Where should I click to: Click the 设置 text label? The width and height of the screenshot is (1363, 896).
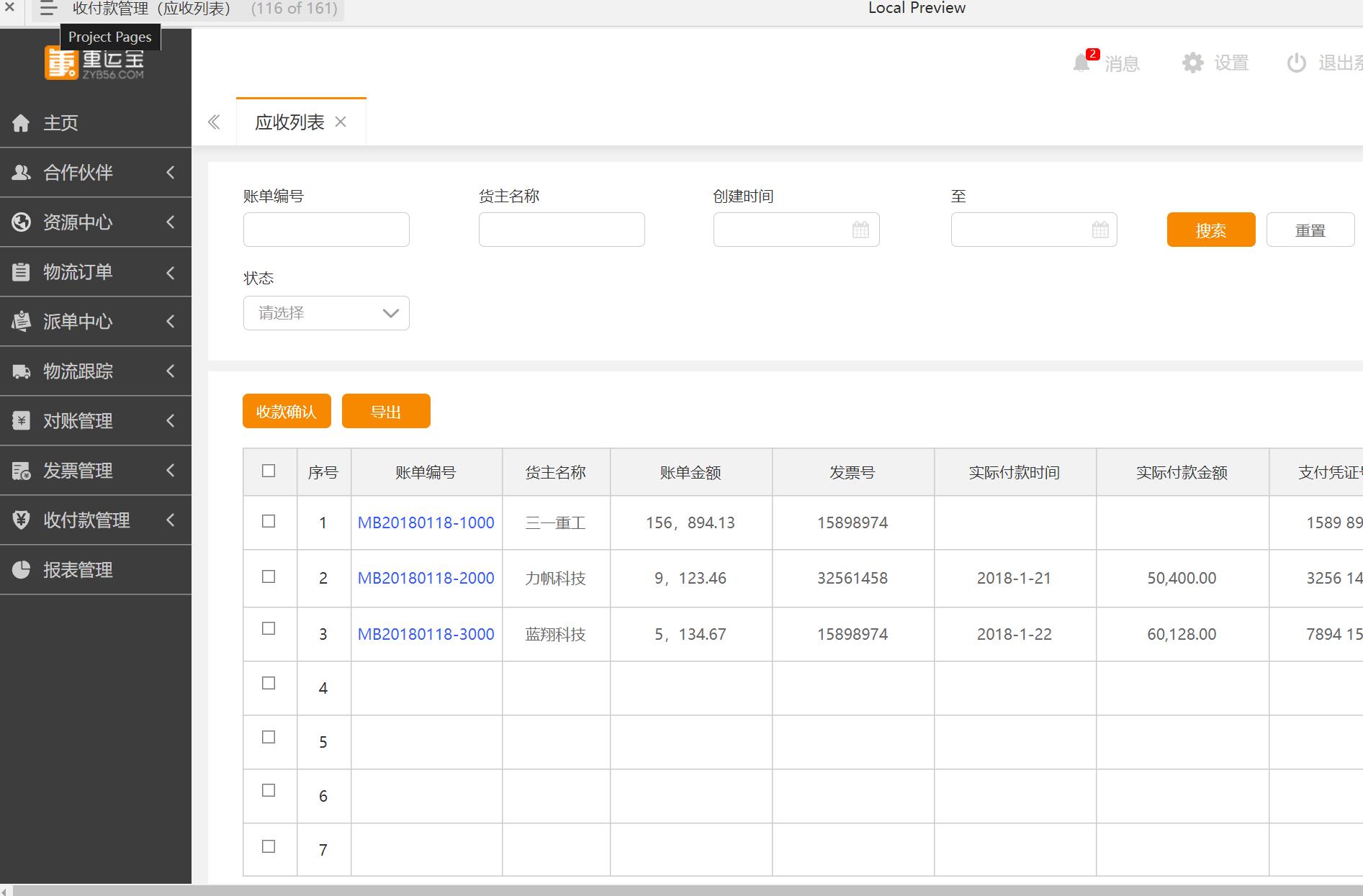coord(1231,63)
